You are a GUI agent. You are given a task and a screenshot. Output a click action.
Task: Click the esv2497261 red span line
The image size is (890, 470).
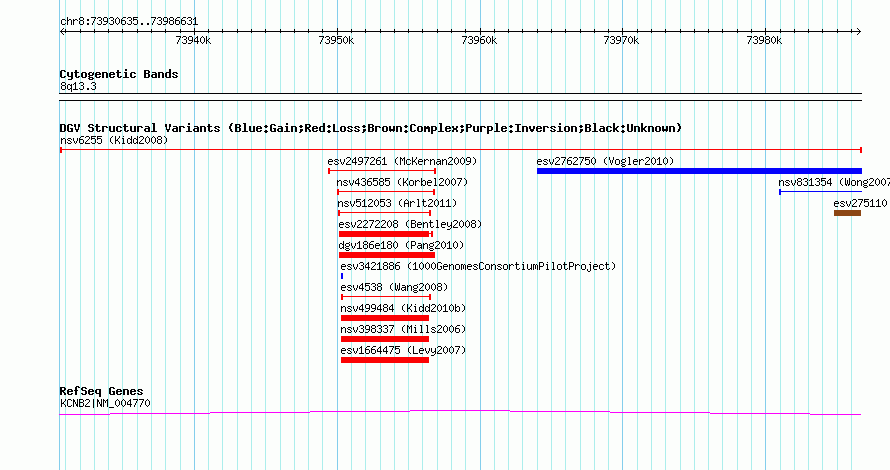[382, 171]
